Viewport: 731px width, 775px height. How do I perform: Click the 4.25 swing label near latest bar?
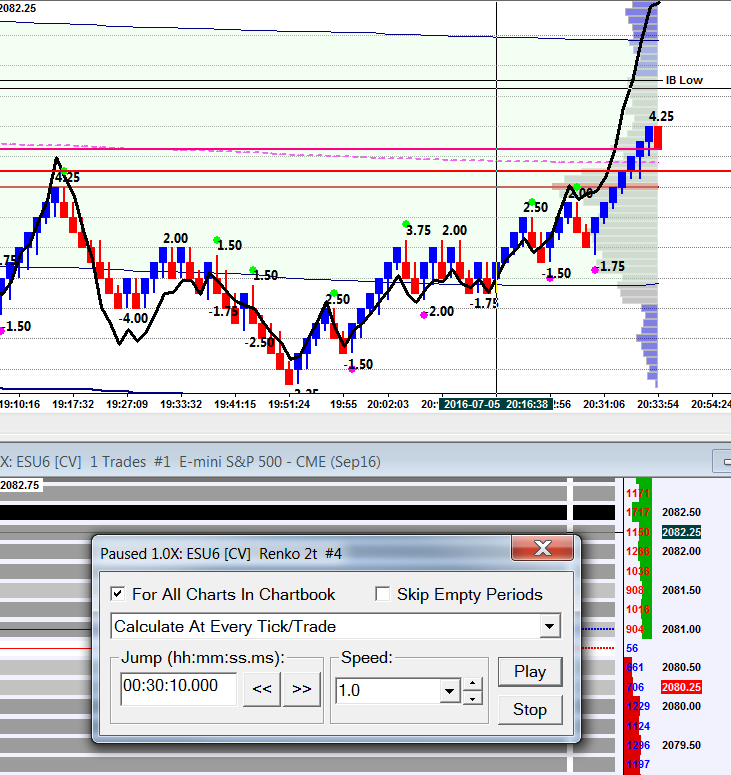coord(661,116)
